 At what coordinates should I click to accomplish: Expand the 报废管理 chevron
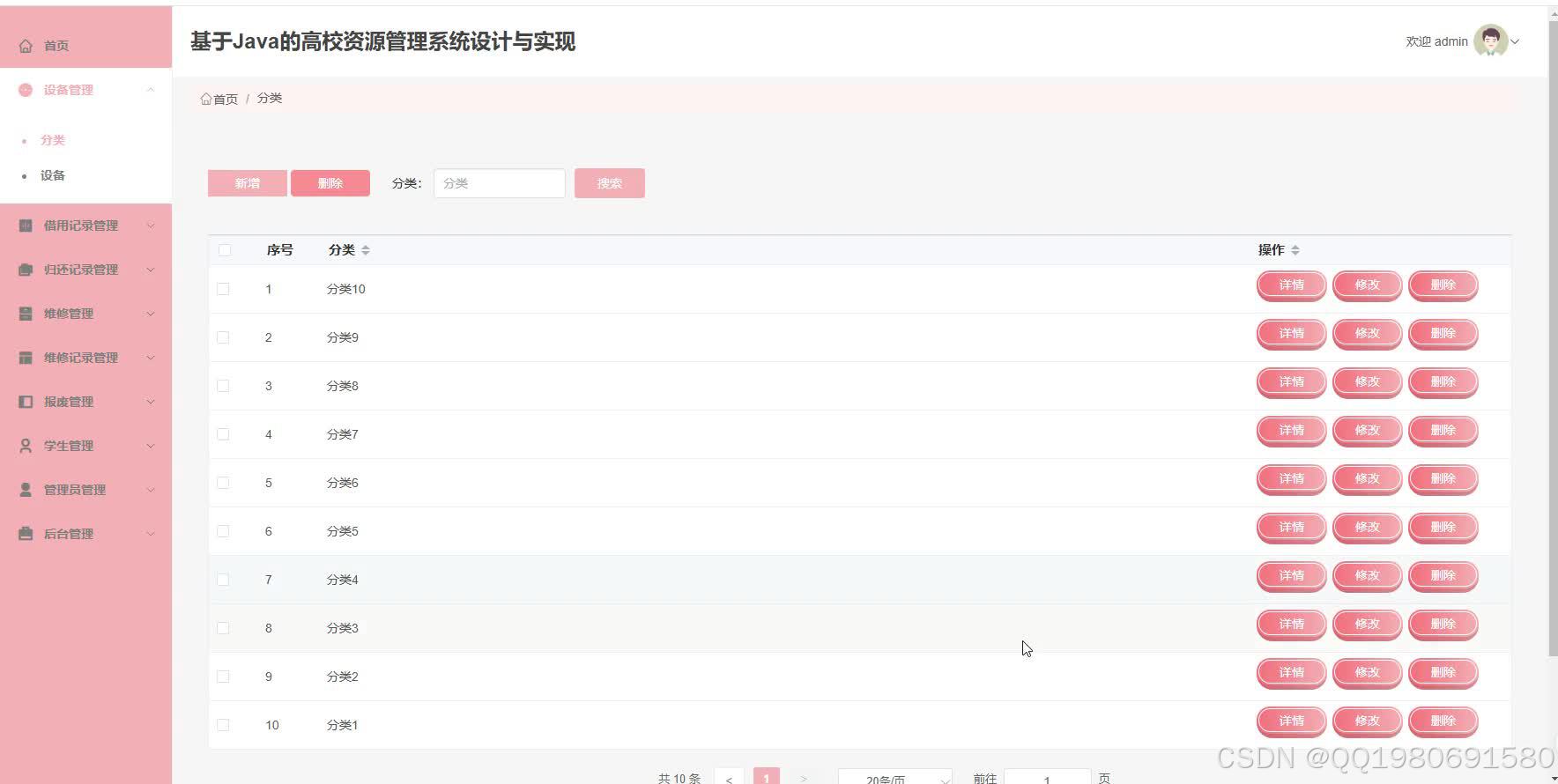151,402
